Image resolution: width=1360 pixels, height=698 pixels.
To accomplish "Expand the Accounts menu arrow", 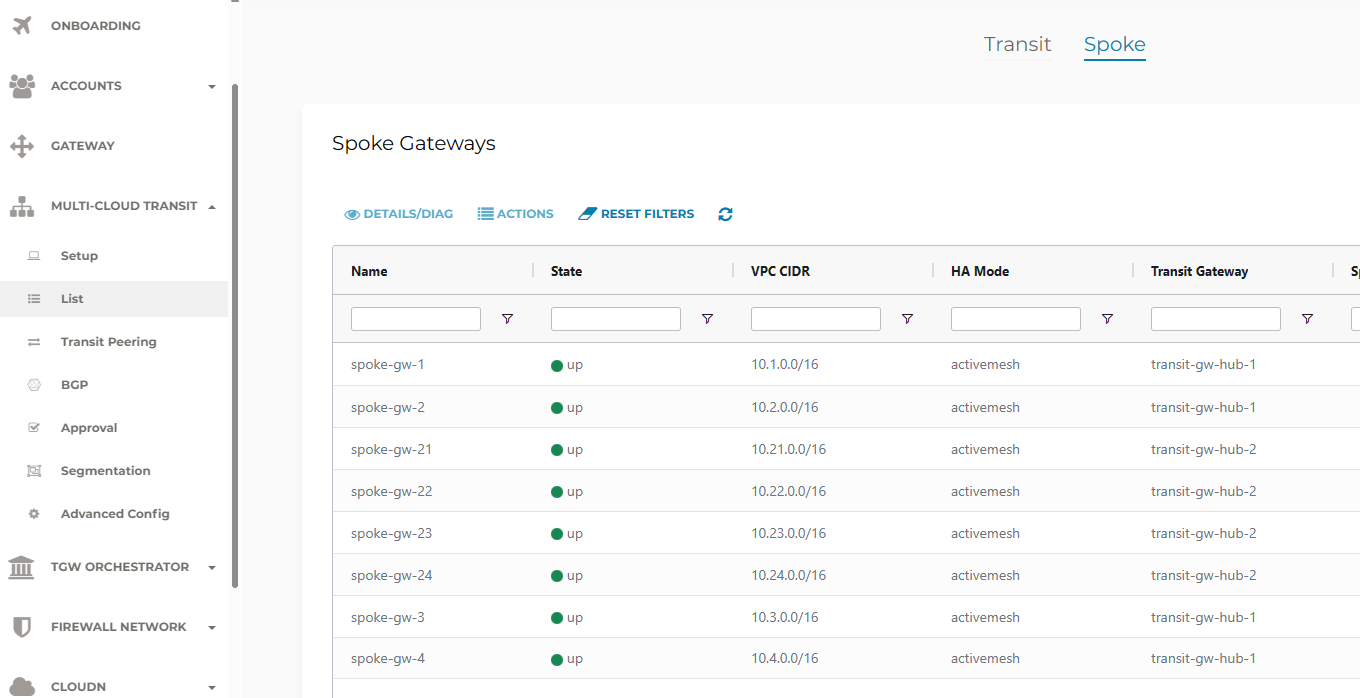I will point(212,87).
